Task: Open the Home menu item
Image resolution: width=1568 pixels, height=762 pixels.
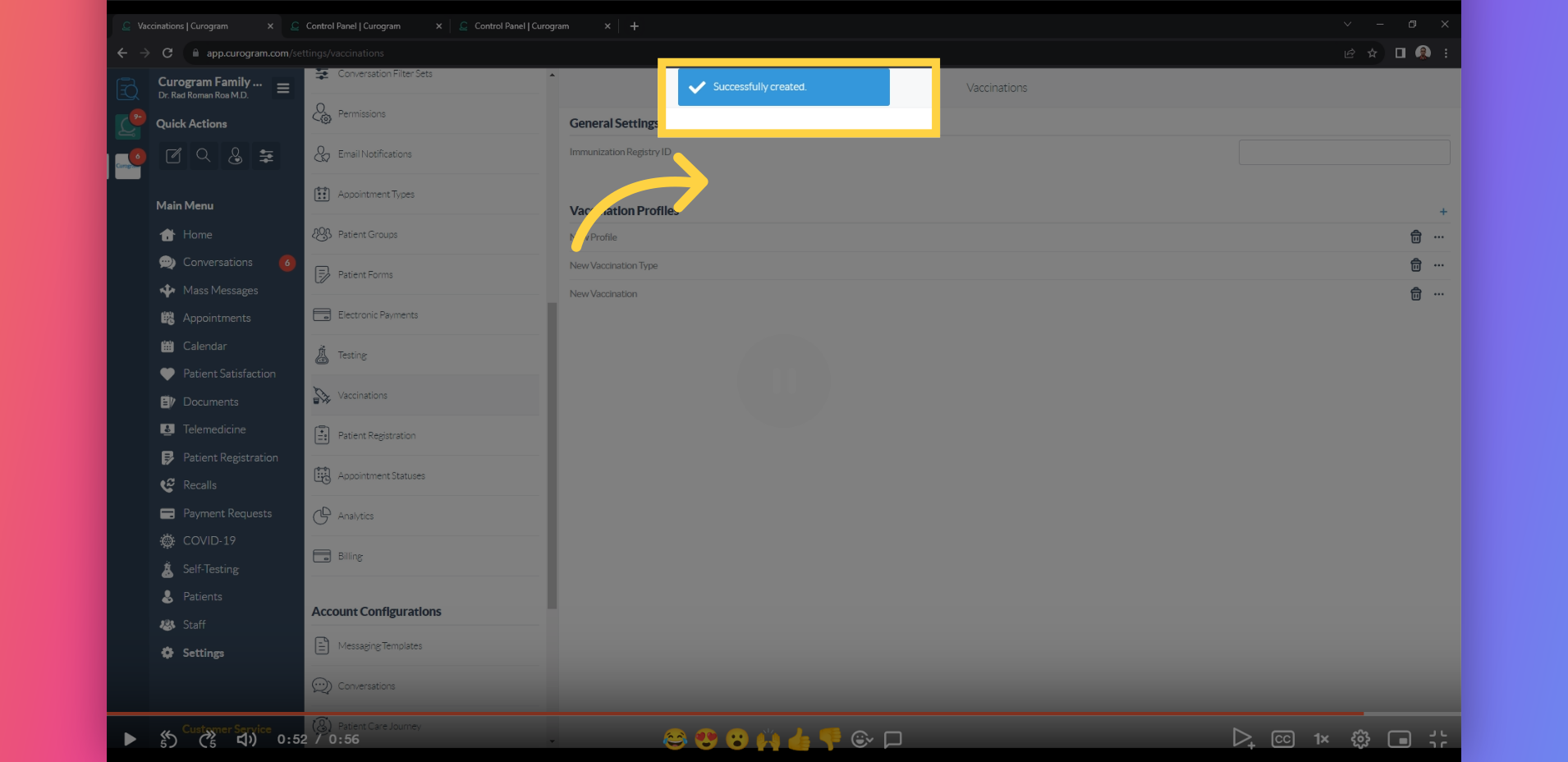Action: 197,235
